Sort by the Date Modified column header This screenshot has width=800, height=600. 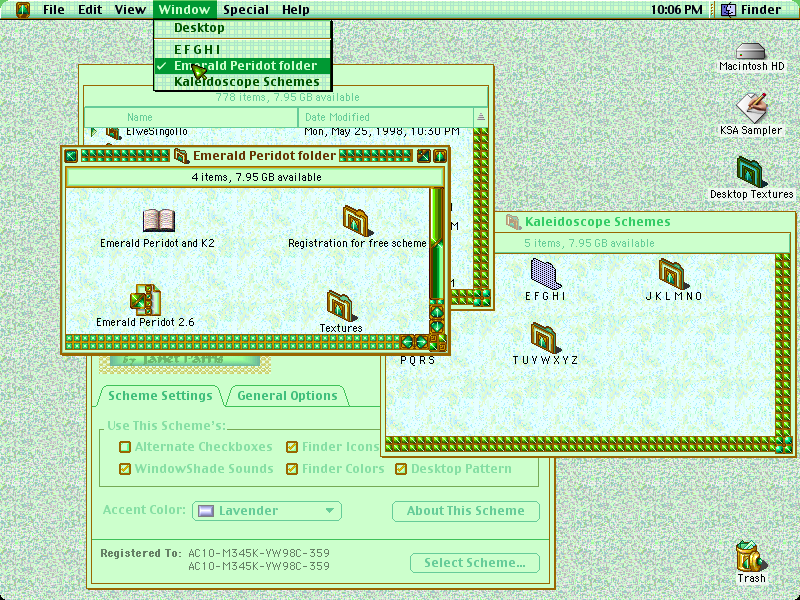pos(386,117)
